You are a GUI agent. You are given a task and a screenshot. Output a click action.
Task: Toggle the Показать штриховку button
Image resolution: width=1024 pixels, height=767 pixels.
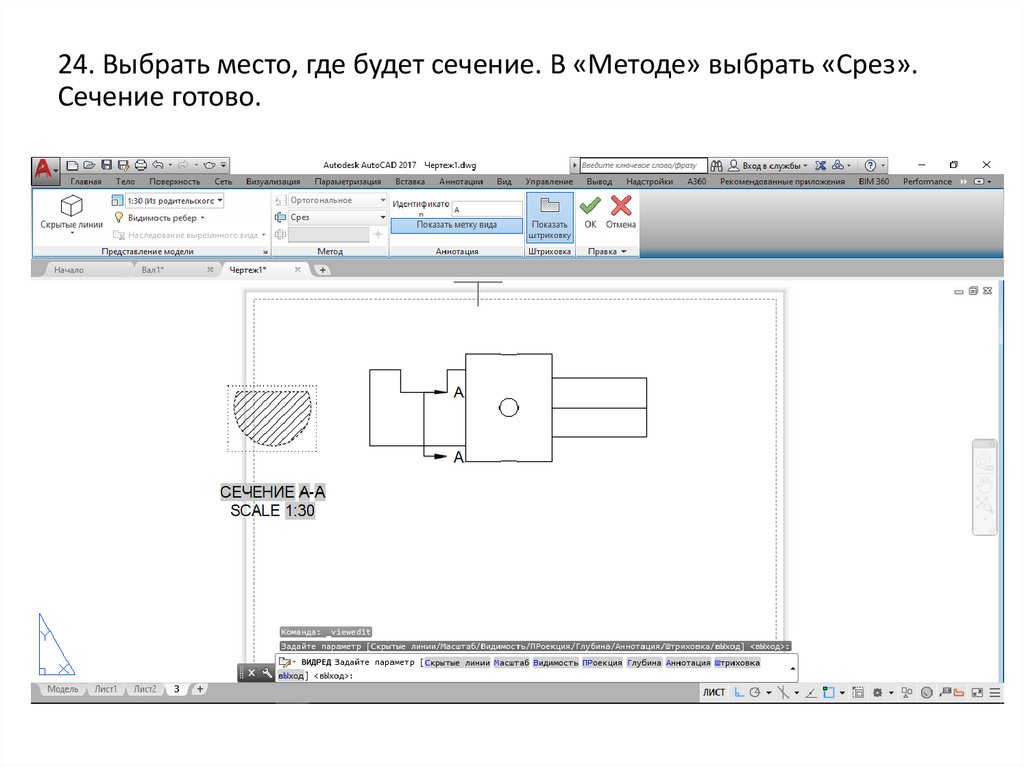[x=549, y=218]
